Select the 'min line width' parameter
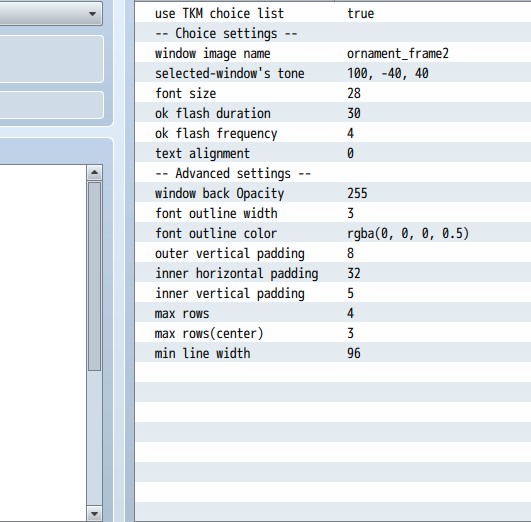531x522 pixels. tap(203, 354)
